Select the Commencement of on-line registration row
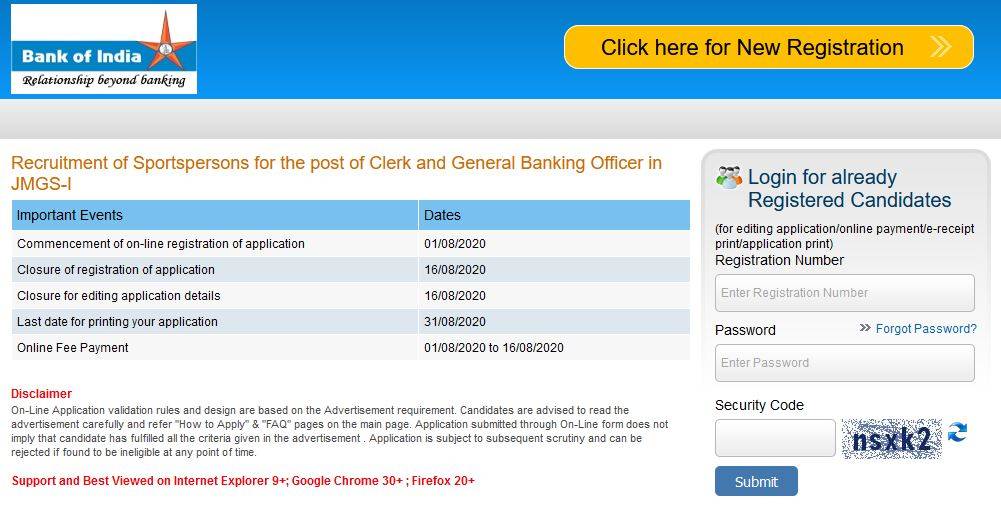 pyautogui.click(x=350, y=244)
